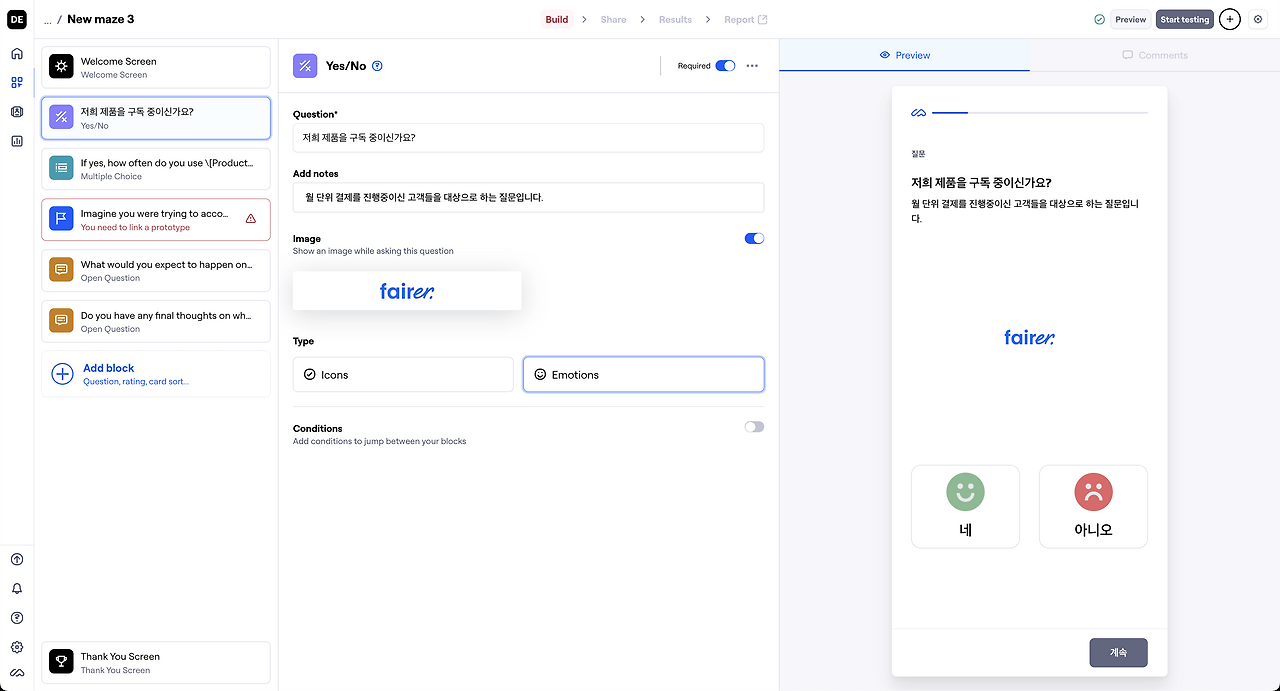The image size is (1280, 691).
Task: Open the participants icon in sidebar
Action: point(17,112)
